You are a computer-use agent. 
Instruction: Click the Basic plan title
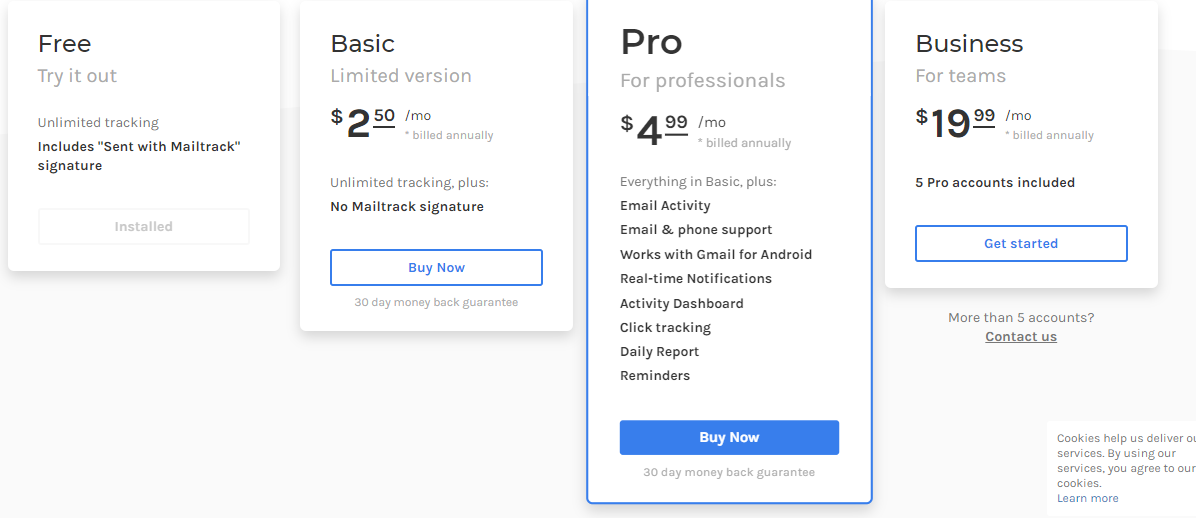pos(362,44)
